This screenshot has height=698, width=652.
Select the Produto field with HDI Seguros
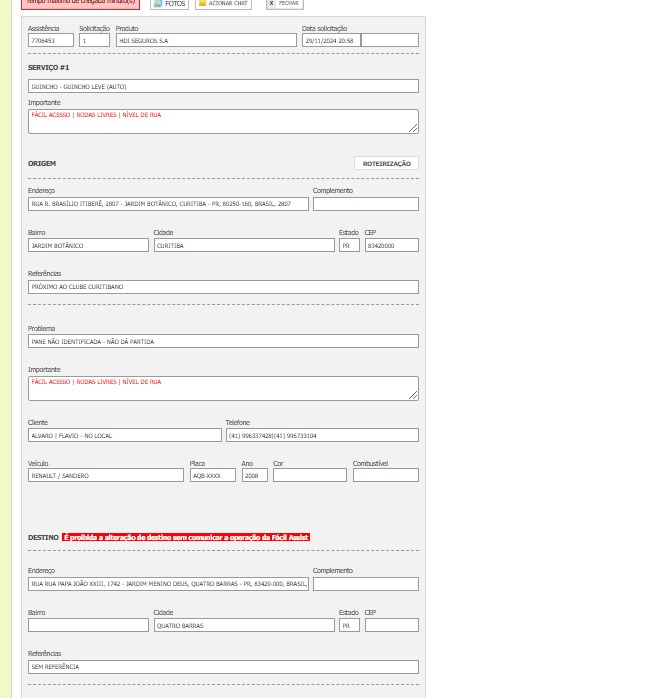click(x=206, y=41)
